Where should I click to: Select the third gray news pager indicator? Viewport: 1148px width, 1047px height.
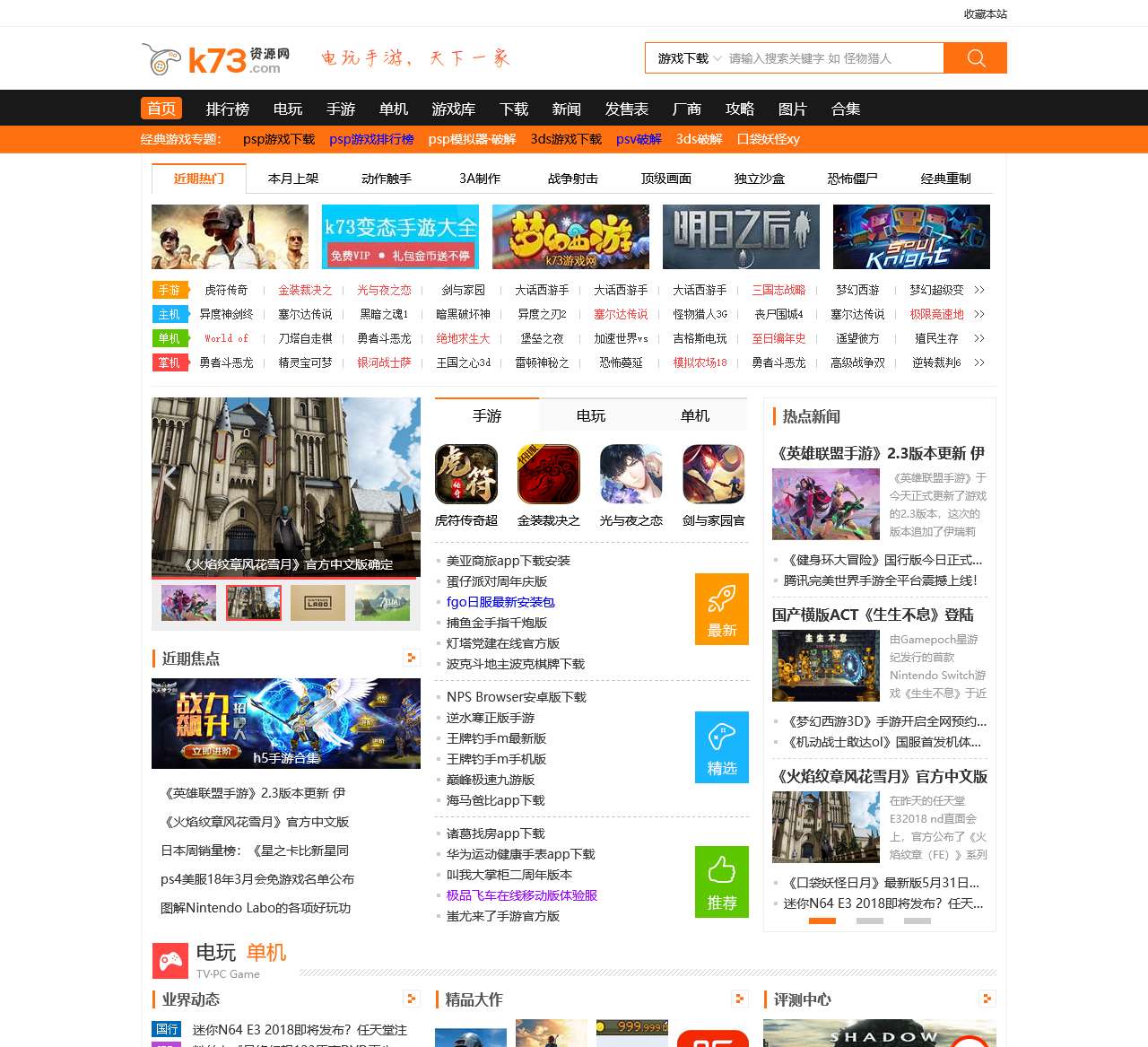(918, 920)
